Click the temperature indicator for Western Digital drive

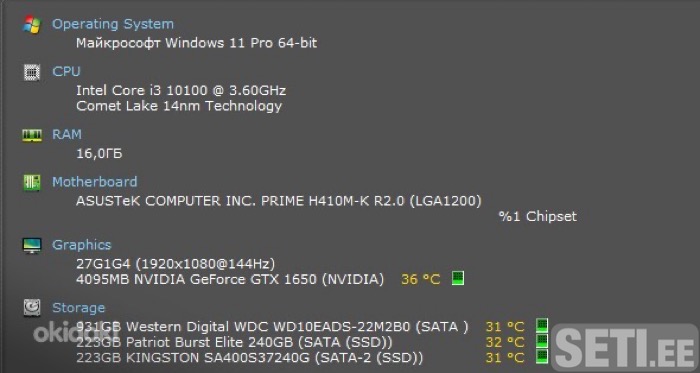[542, 325]
